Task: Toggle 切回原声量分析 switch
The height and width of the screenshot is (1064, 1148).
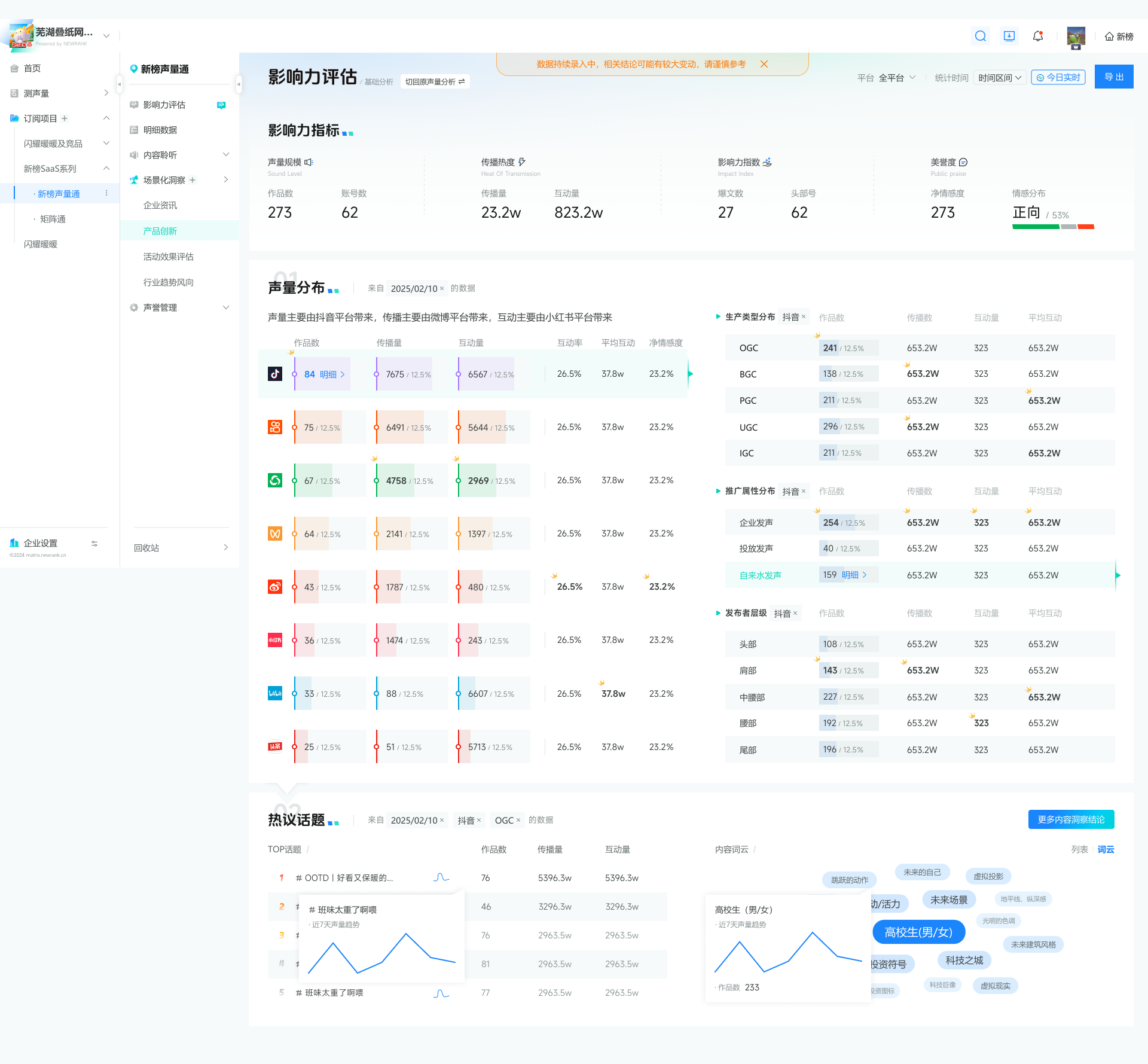Action: (x=435, y=81)
